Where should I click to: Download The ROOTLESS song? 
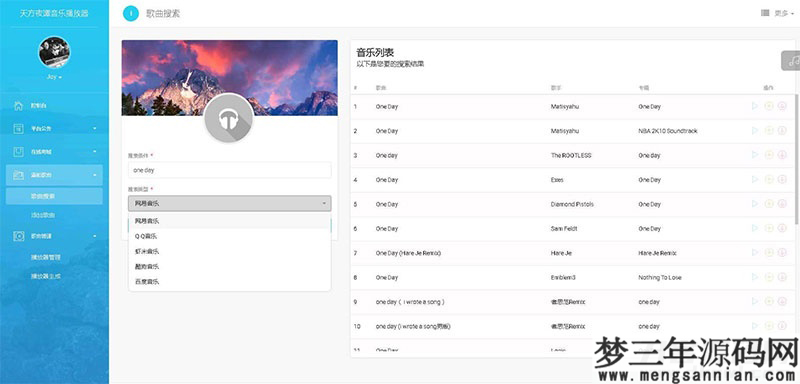click(782, 155)
